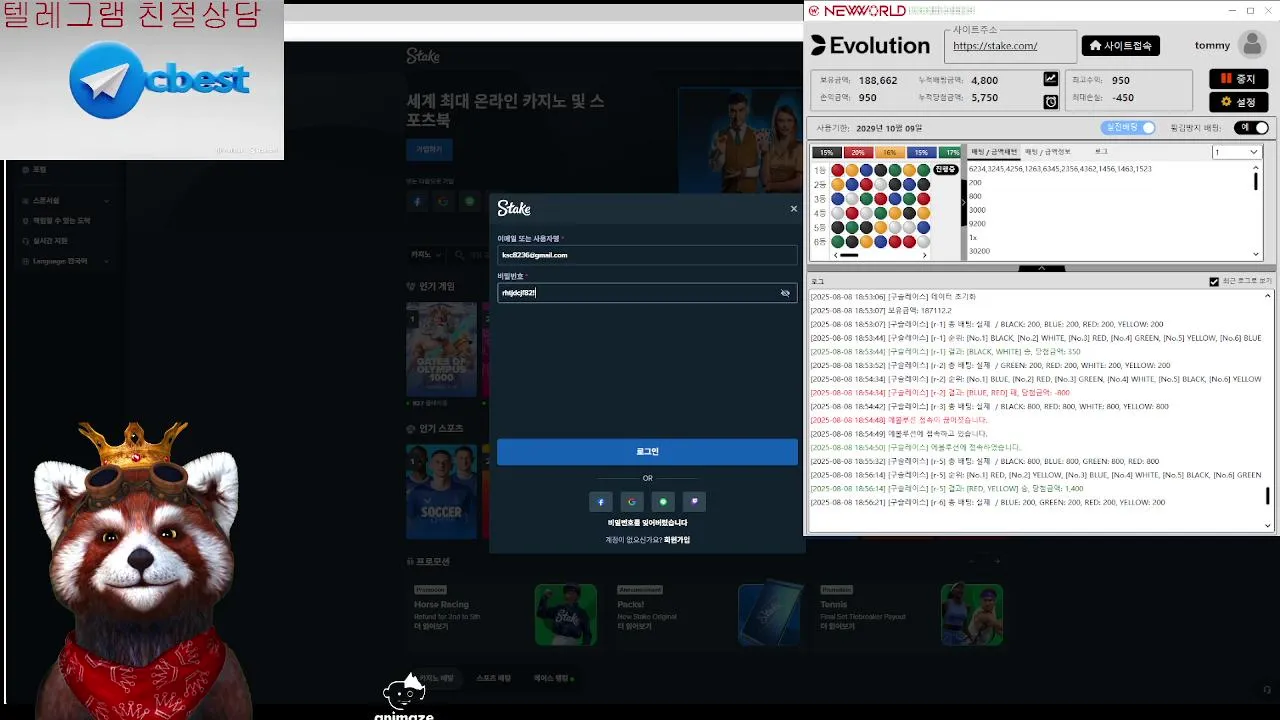
Task: Click the red 20% color bar
Action: 857,153
